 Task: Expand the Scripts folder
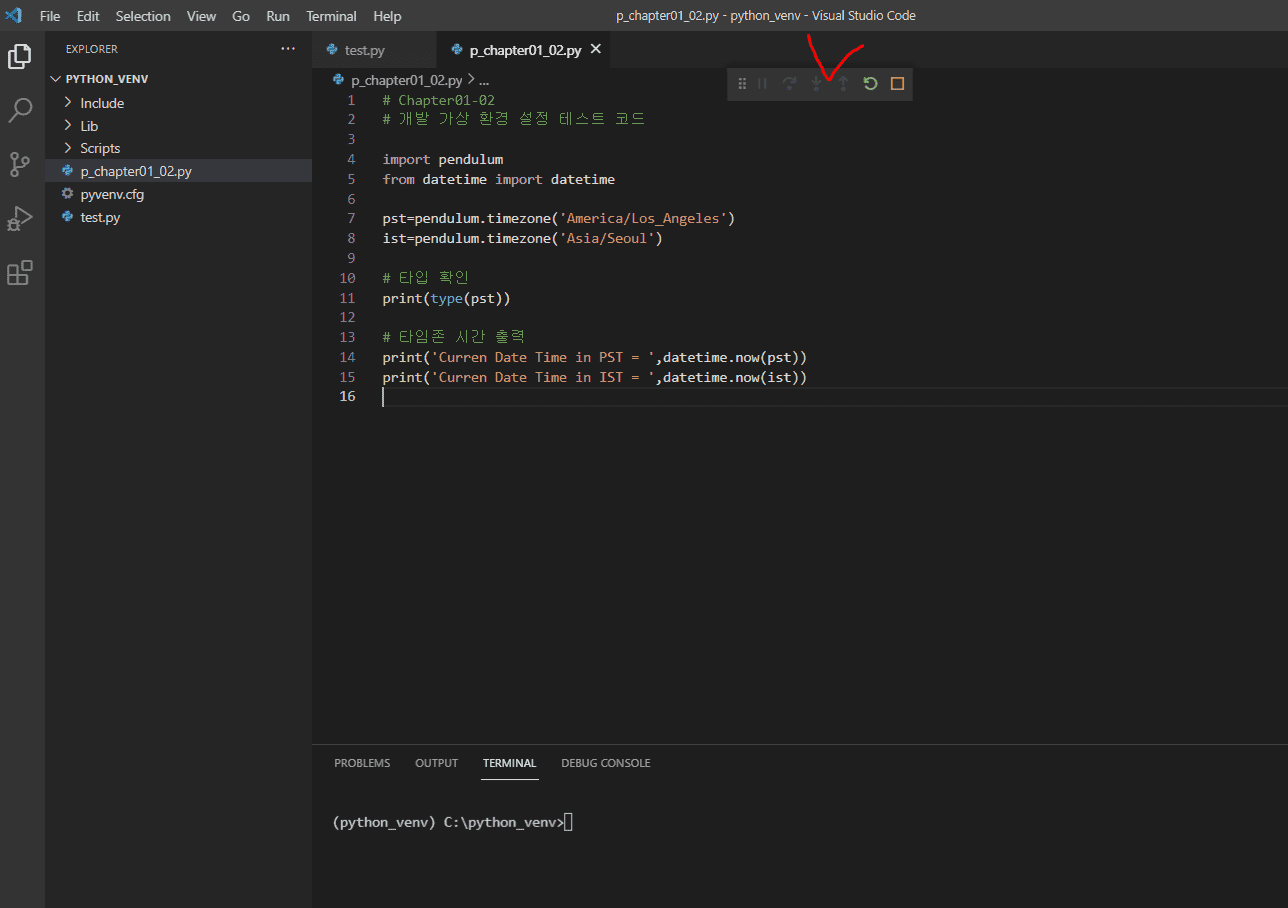100,148
